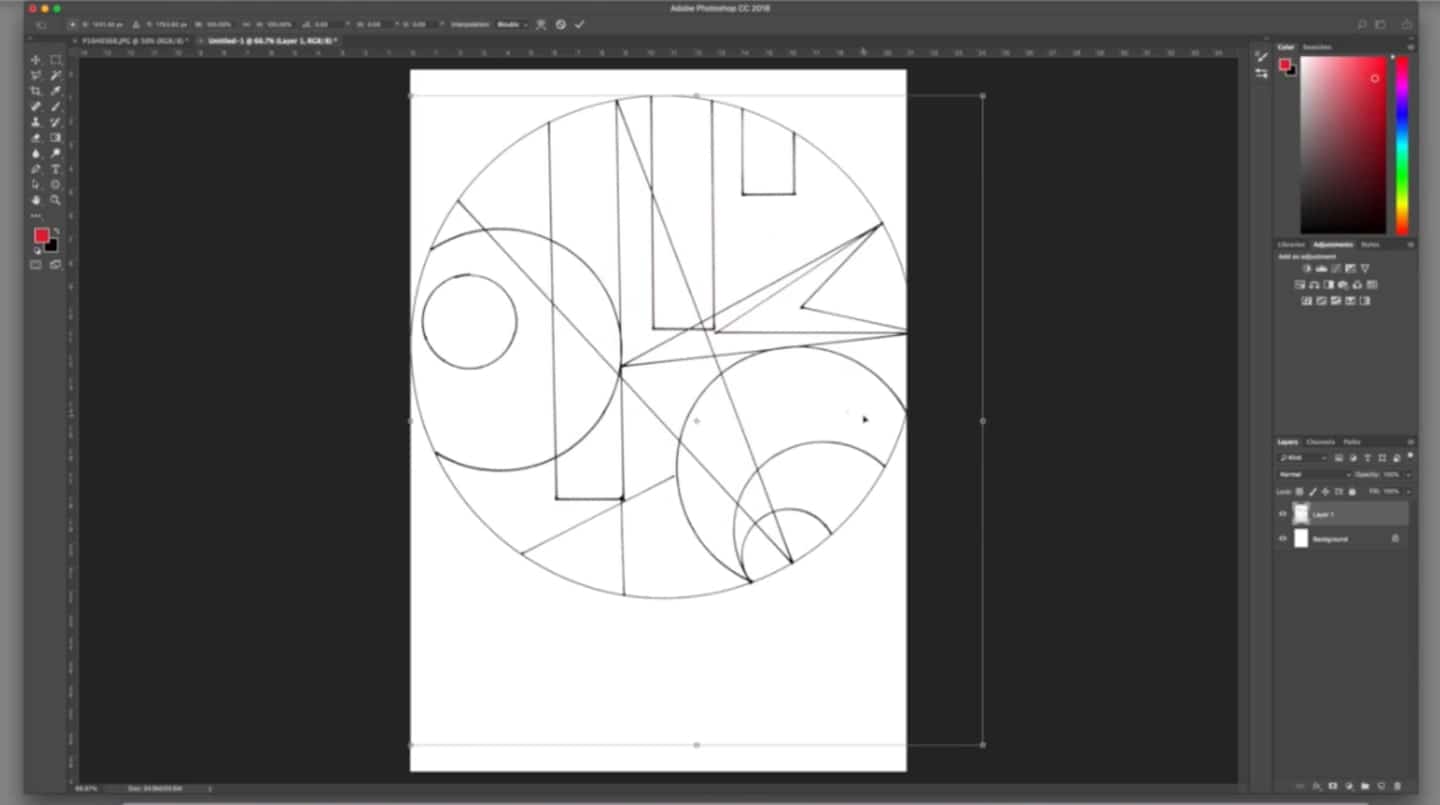
Task: Open the Opacity dropdown in Layers panel
Action: click(x=1408, y=474)
